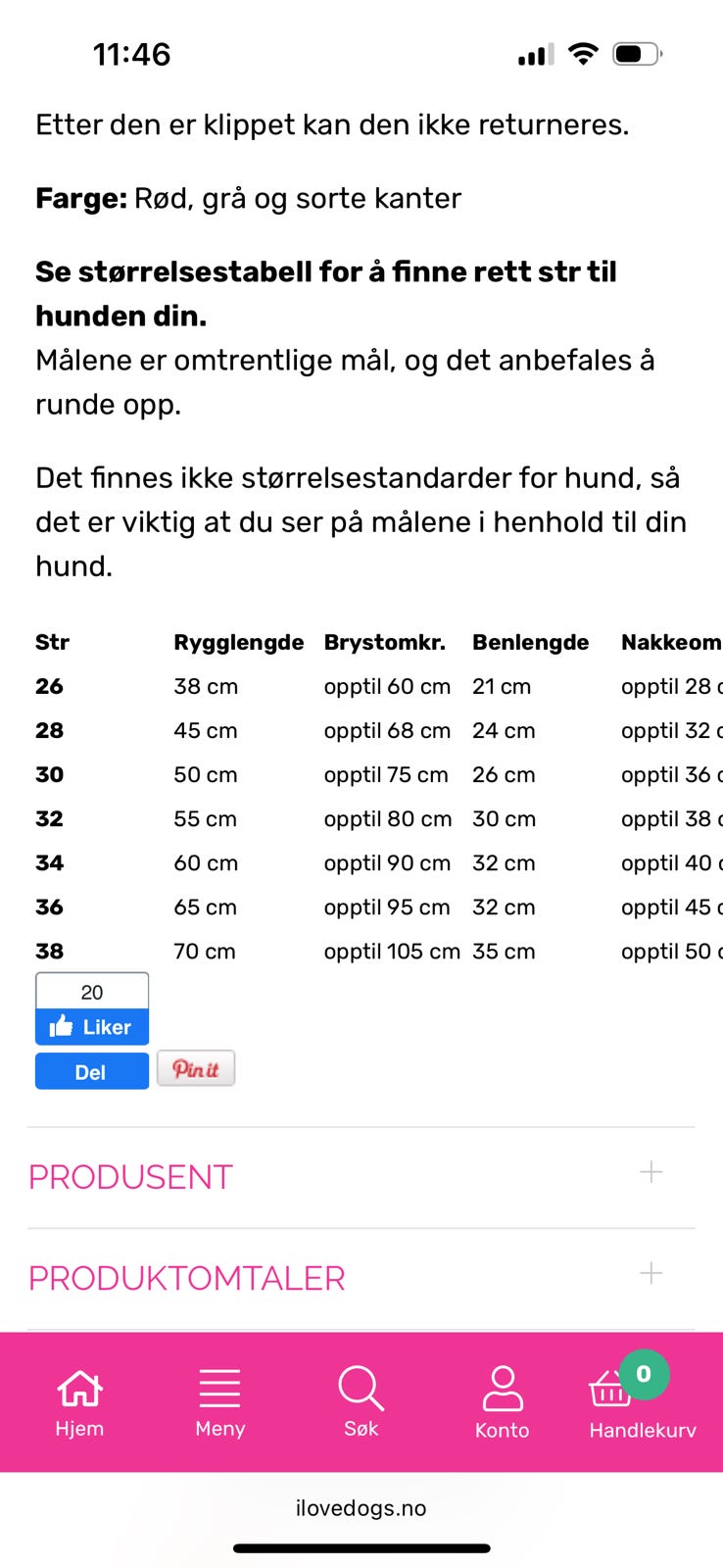Open the Handlekurv basket icon
Screen dimensions: 723x1568
pos(609,1391)
